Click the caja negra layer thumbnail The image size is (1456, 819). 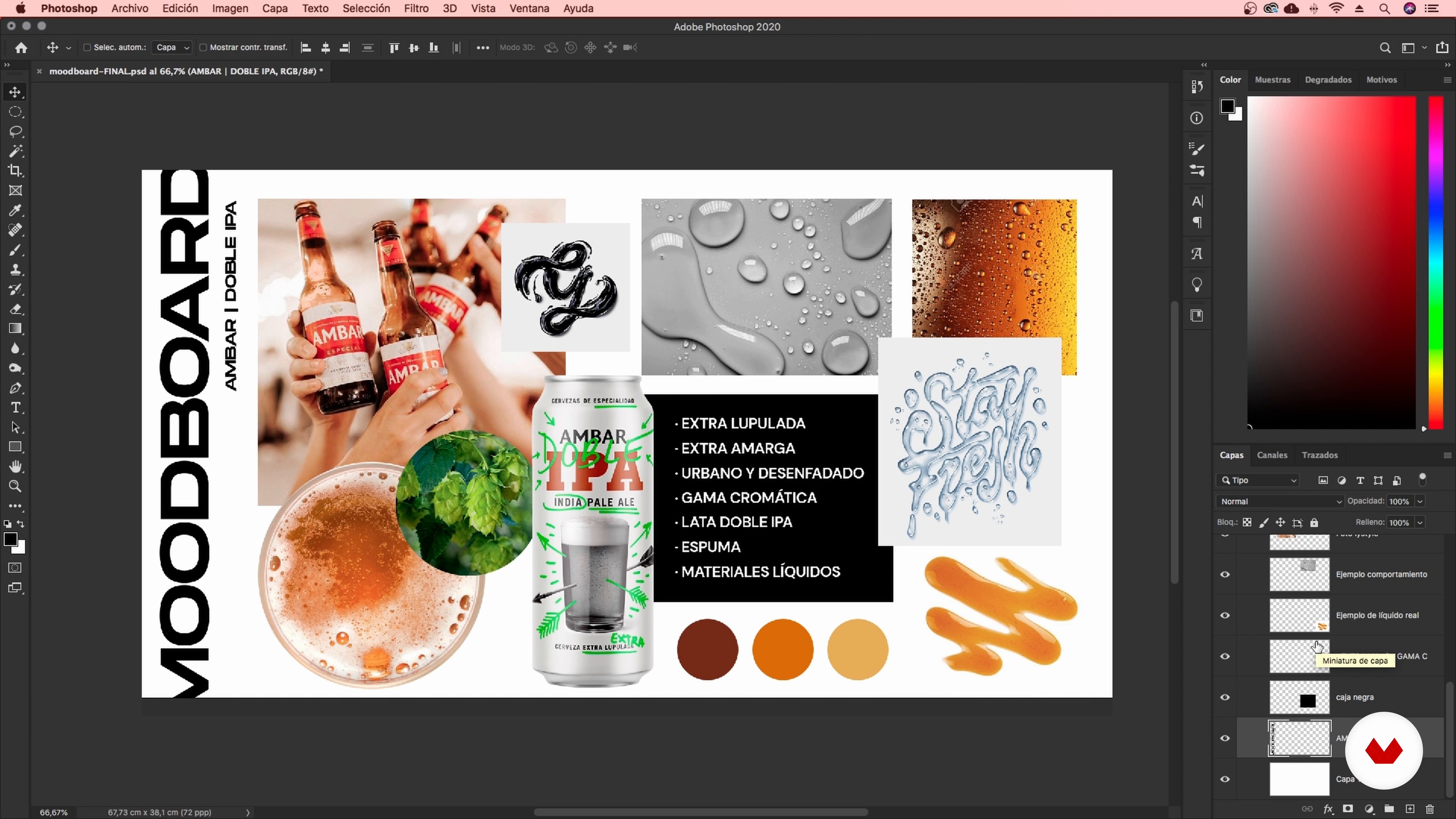coord(1299,698)
